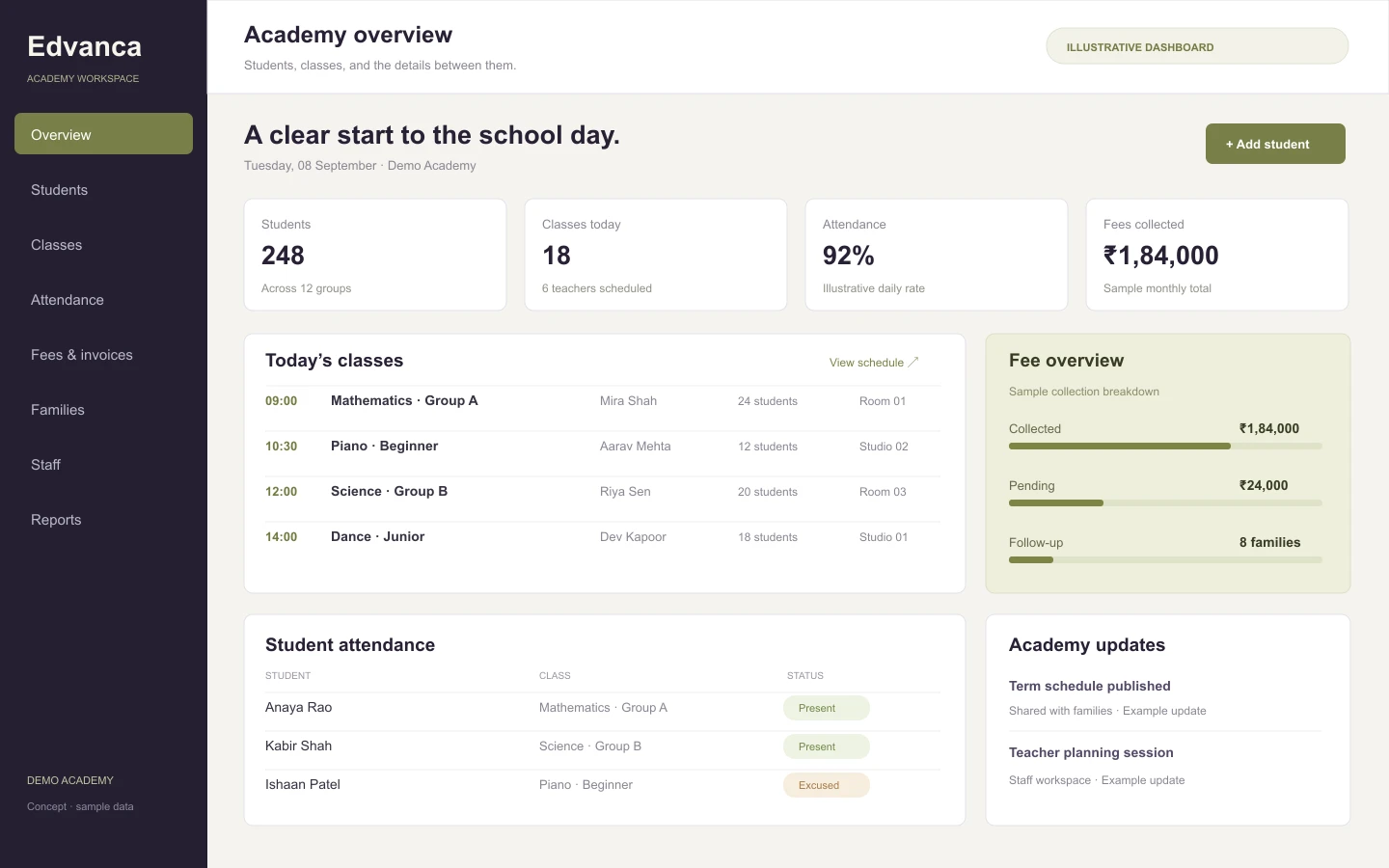This screenshot has height=868, width=1389.
Task: Click the 18 students count
Action: (x=768, y=537)
